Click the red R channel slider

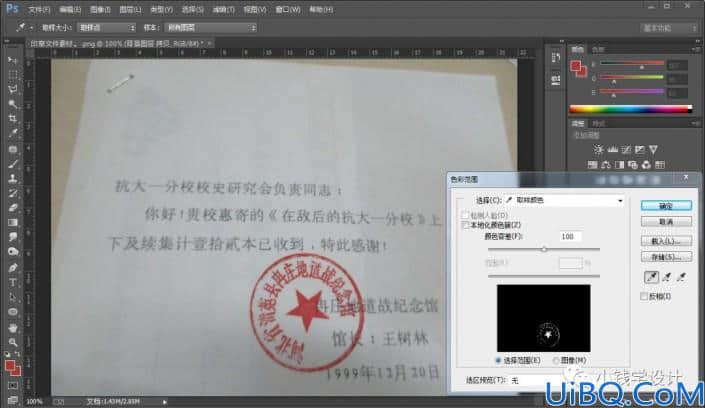[632, 64]
